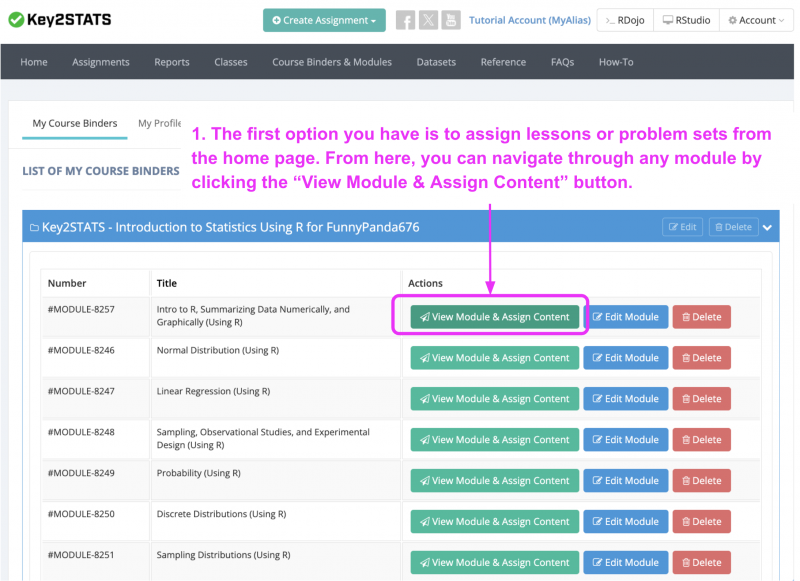Screen dimensions: 800x581
Task: Click the Key2STATS binder title header
Action: pyautogui.click(x=230, y=227)
